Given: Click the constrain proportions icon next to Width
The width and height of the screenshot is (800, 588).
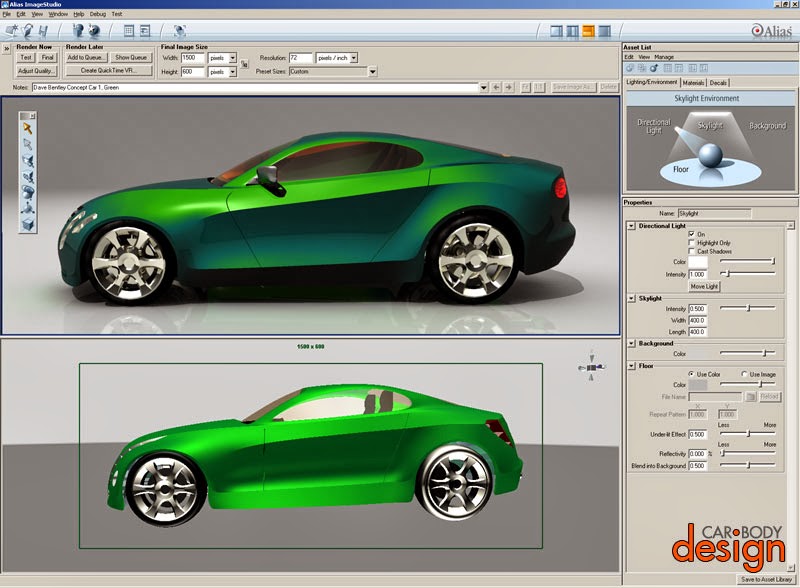Looking at the screenshot, I should click(244, 64).
